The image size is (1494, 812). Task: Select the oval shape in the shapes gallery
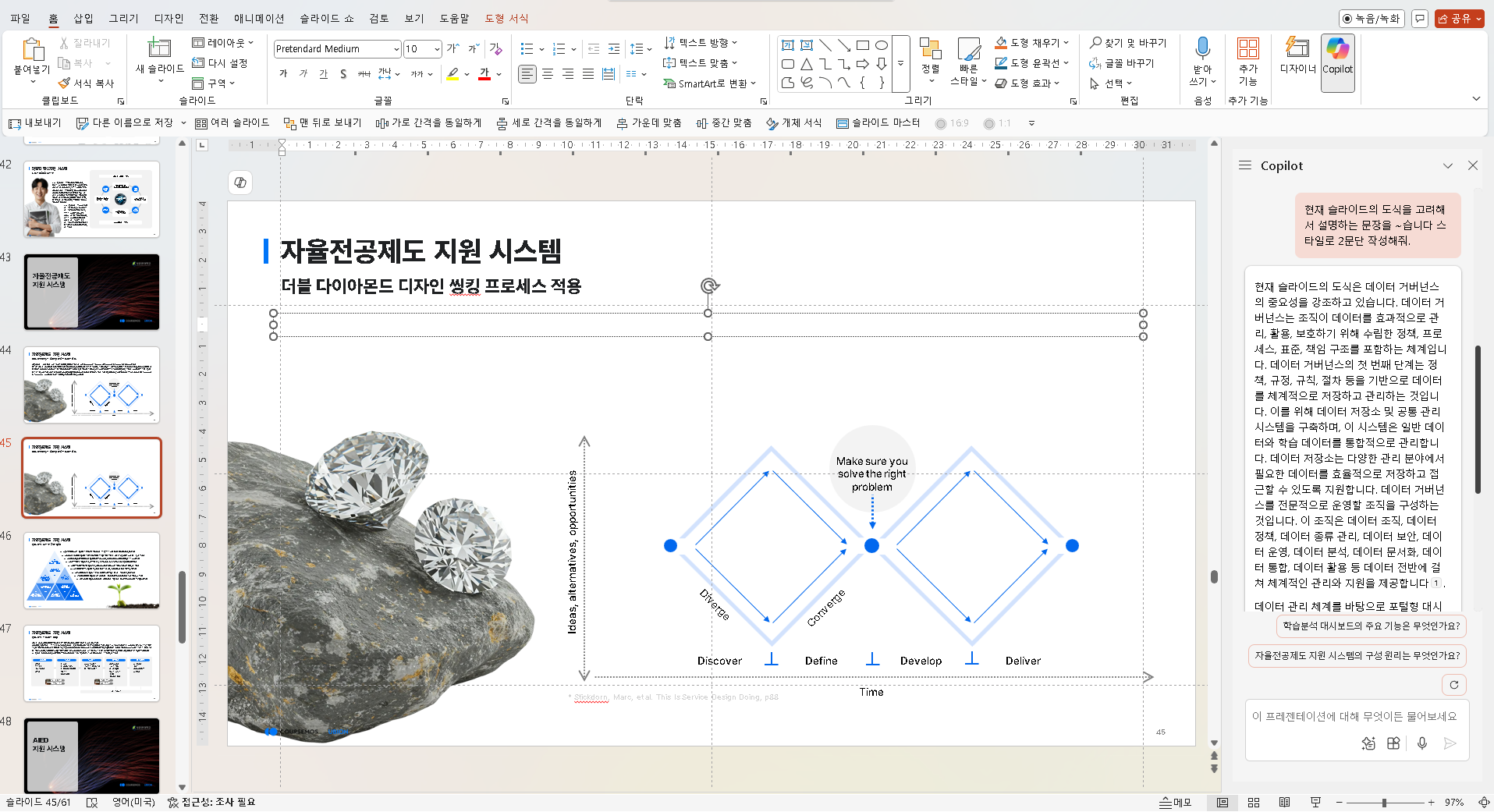pos(882,45)
